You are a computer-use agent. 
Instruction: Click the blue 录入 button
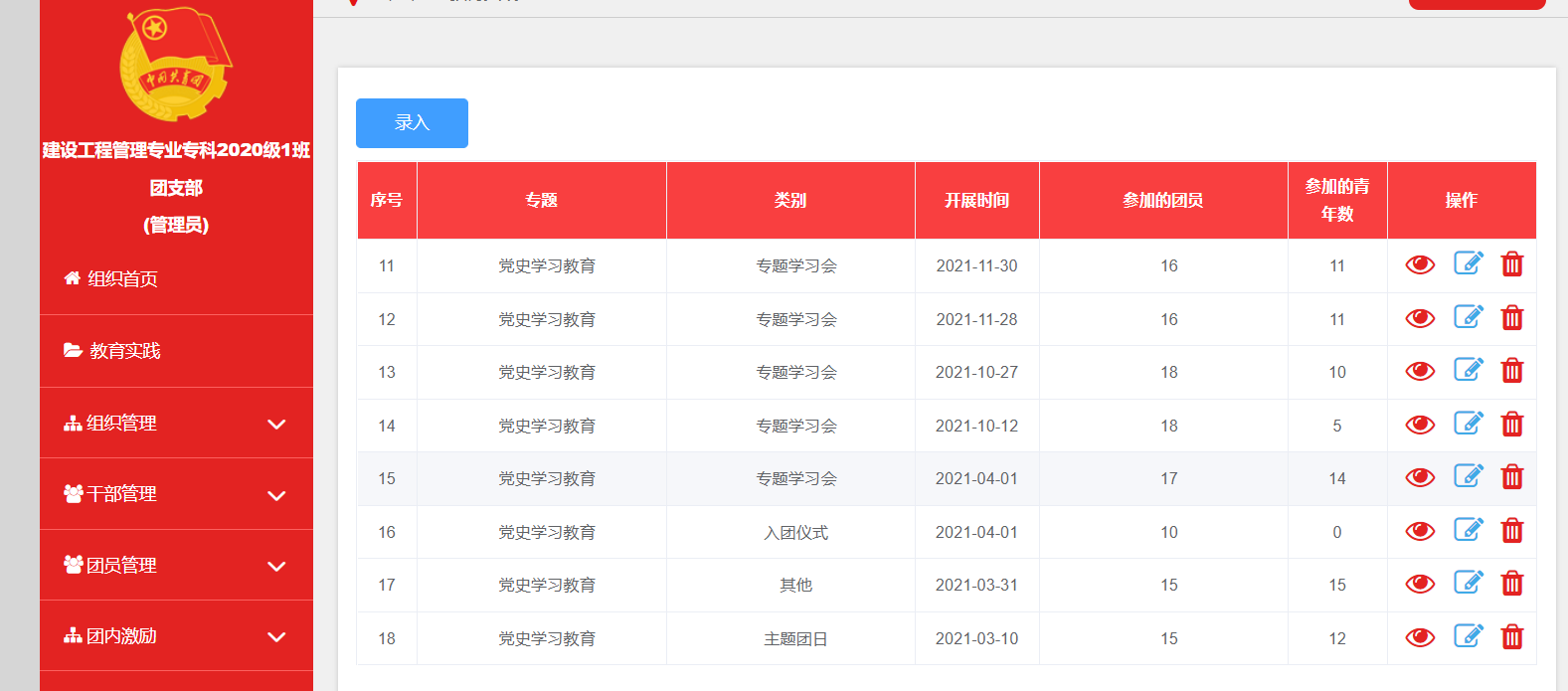[412, 123]
